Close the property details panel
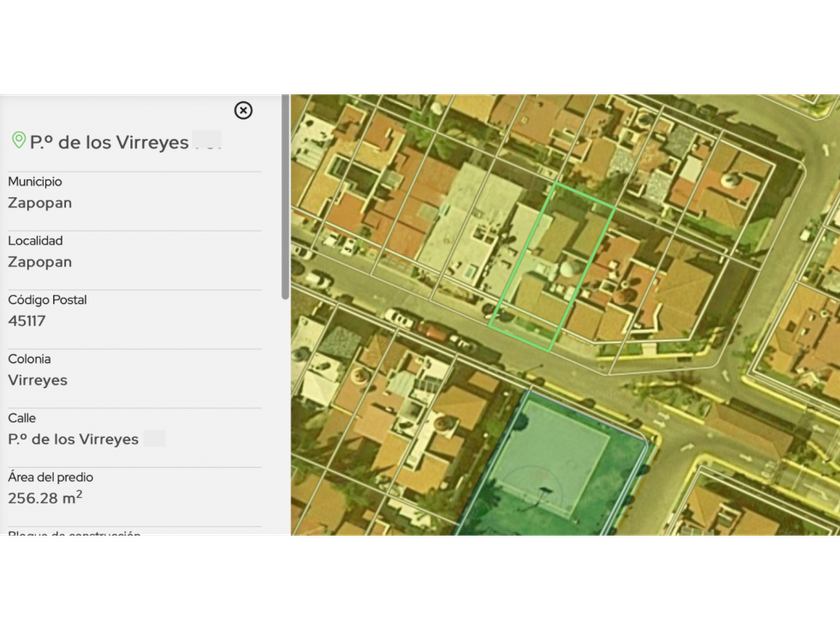The image size is (840, 630). click(x=243, y=110)
